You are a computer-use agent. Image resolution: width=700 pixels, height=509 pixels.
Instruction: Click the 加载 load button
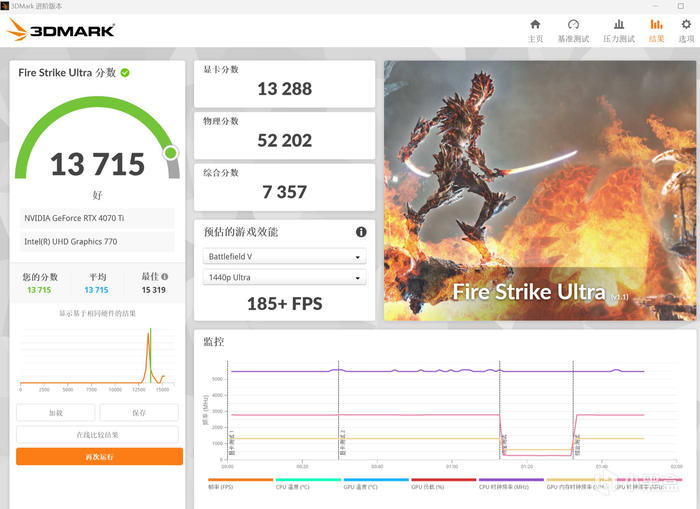tap(56, 413)
